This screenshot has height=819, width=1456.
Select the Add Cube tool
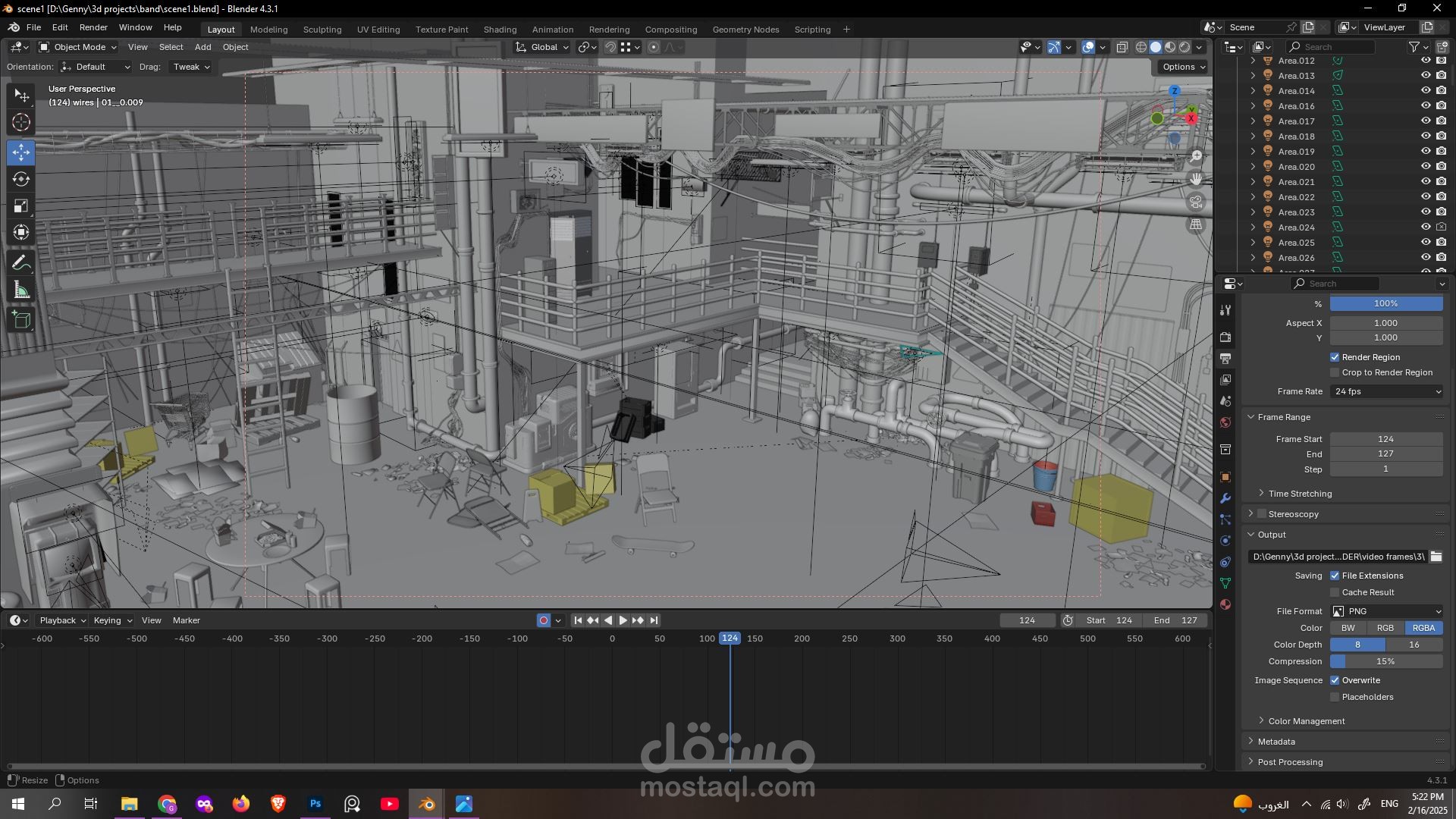(x=21, y=319)
